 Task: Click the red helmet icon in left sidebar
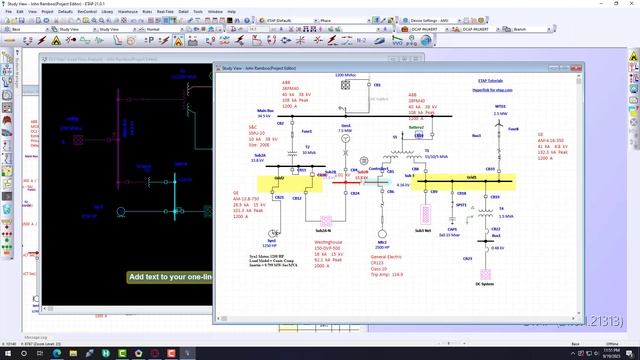7,120
